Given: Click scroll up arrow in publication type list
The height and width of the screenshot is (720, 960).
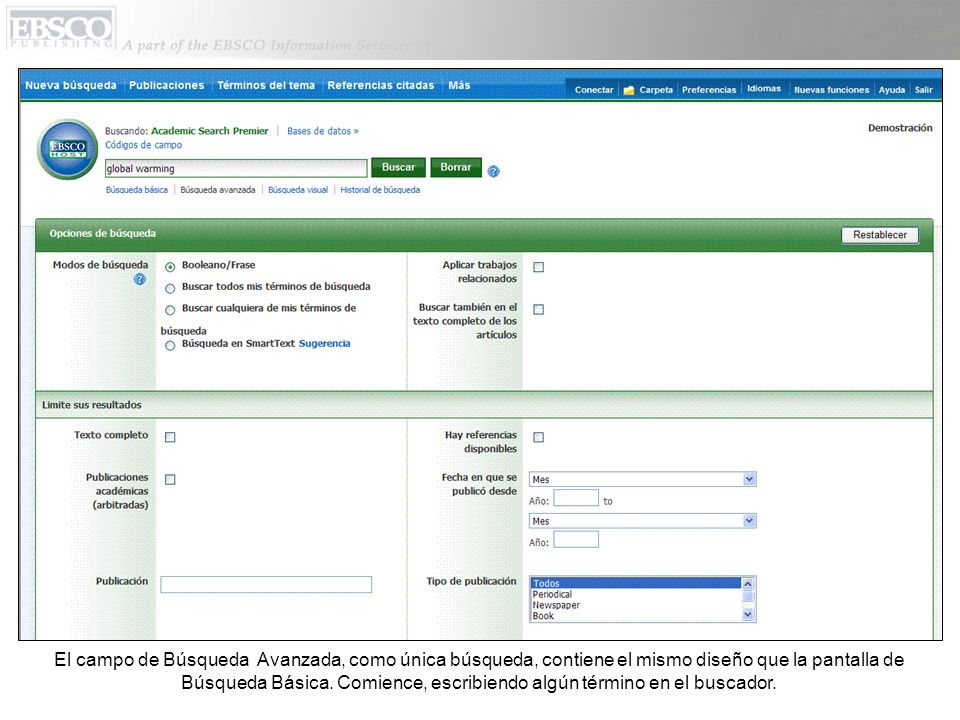Looking at the screenshot, I should tap(748, 583).
